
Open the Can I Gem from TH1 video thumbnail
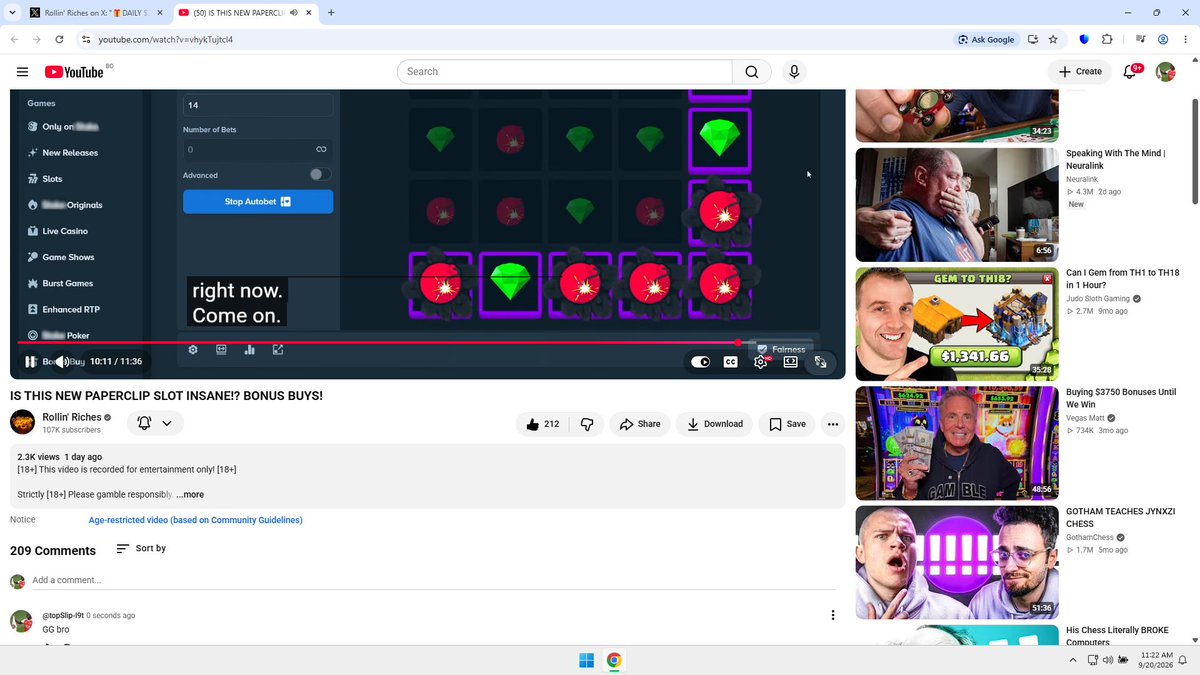point(957,324)
